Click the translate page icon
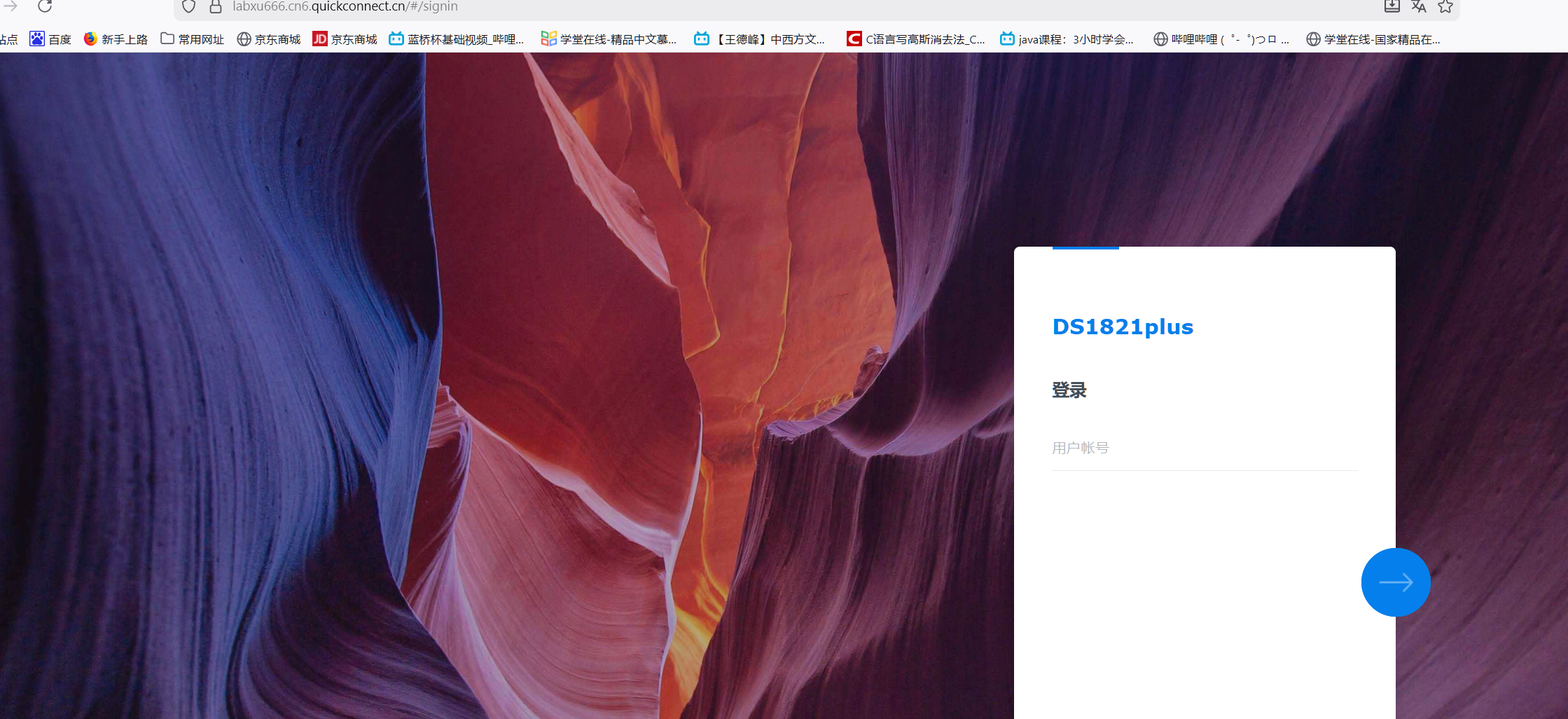Image resolution: width=1568 pixels, height=719 pixels. tap(1419, 6)
